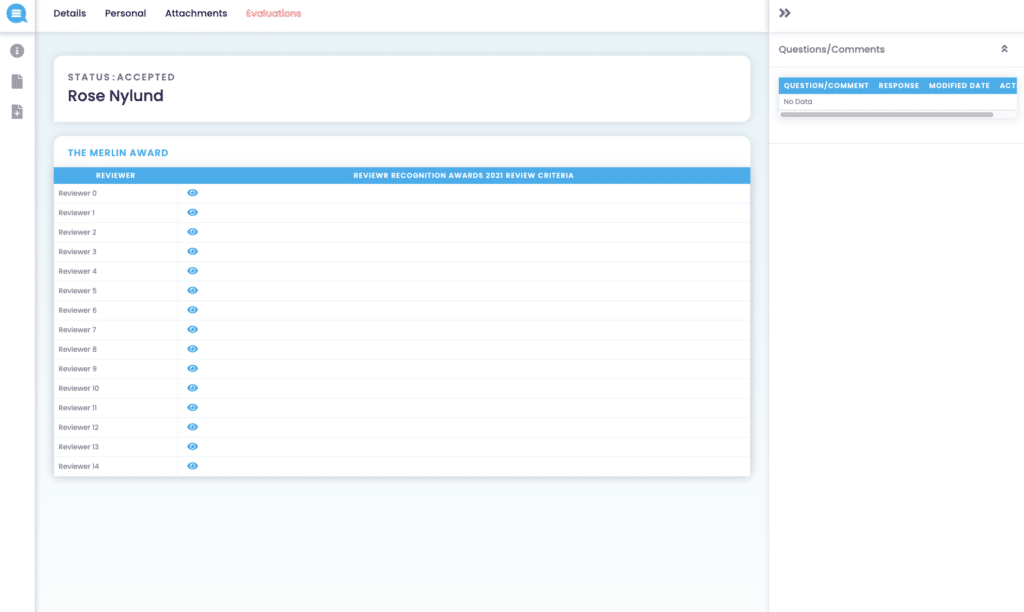1024x612 pixels.
Task: Select the 'Reviewer 1' row label
Action: pos(76,213)
